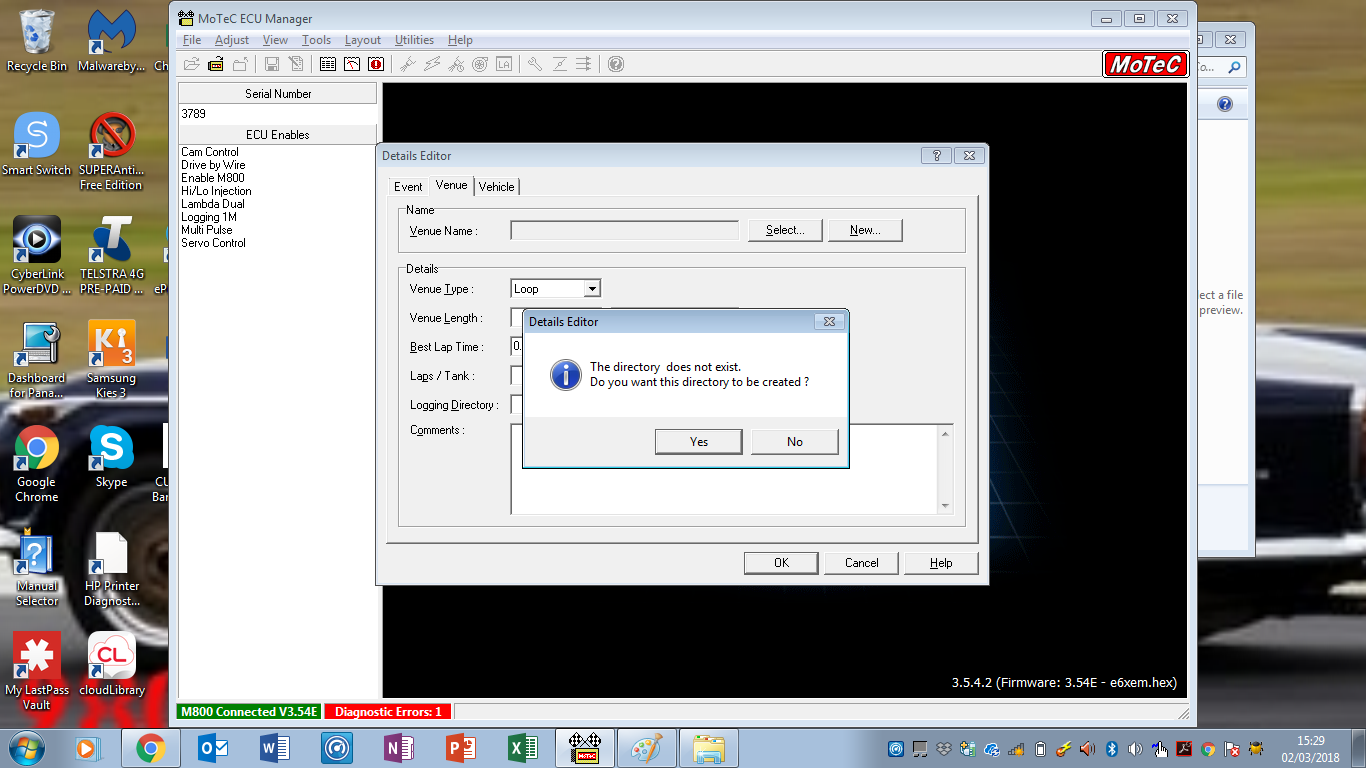Screen dimensions: 1366x768
Task: Click serial number value 3789
Action: tap(193, 114)
